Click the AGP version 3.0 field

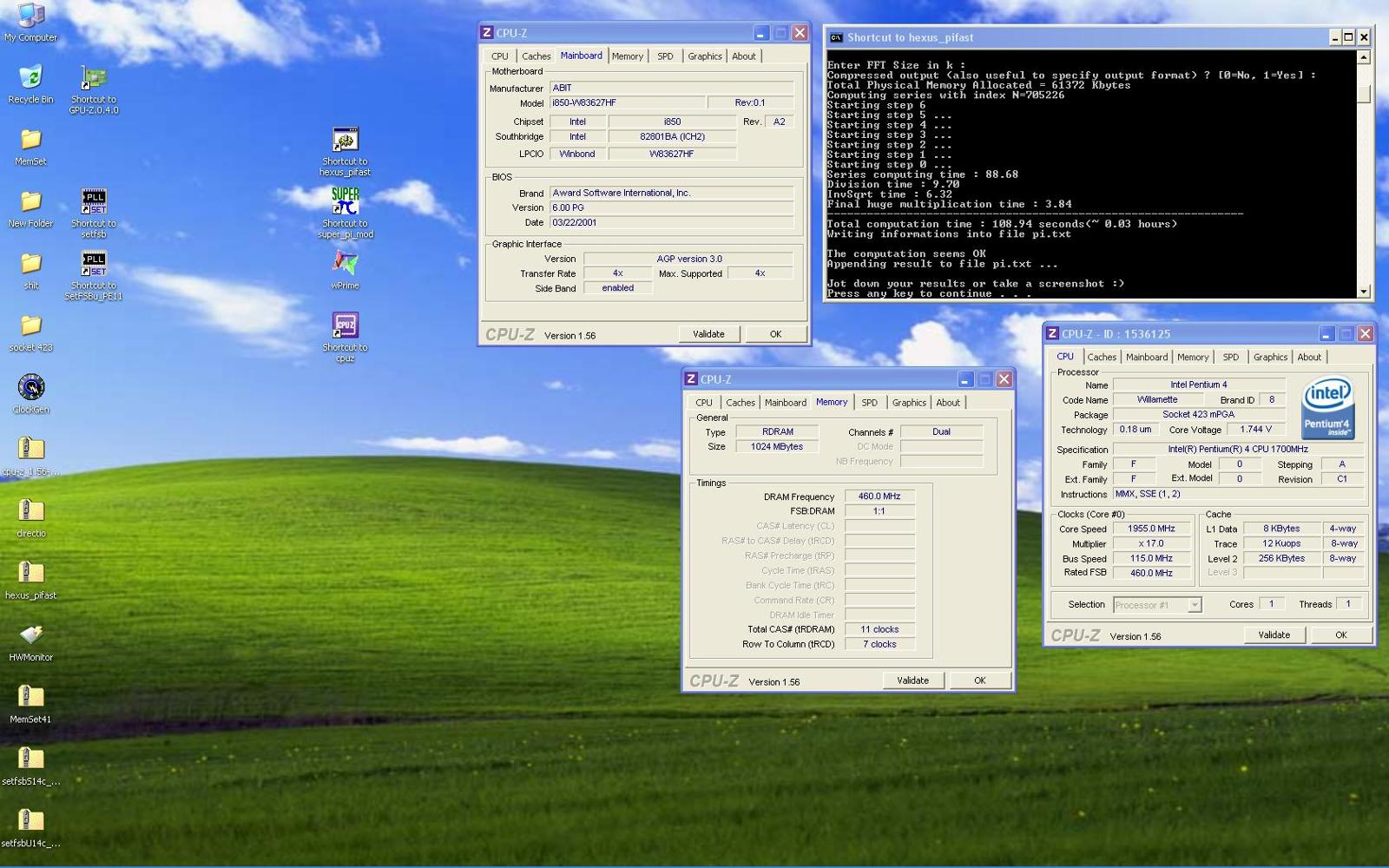click(688, 259)
